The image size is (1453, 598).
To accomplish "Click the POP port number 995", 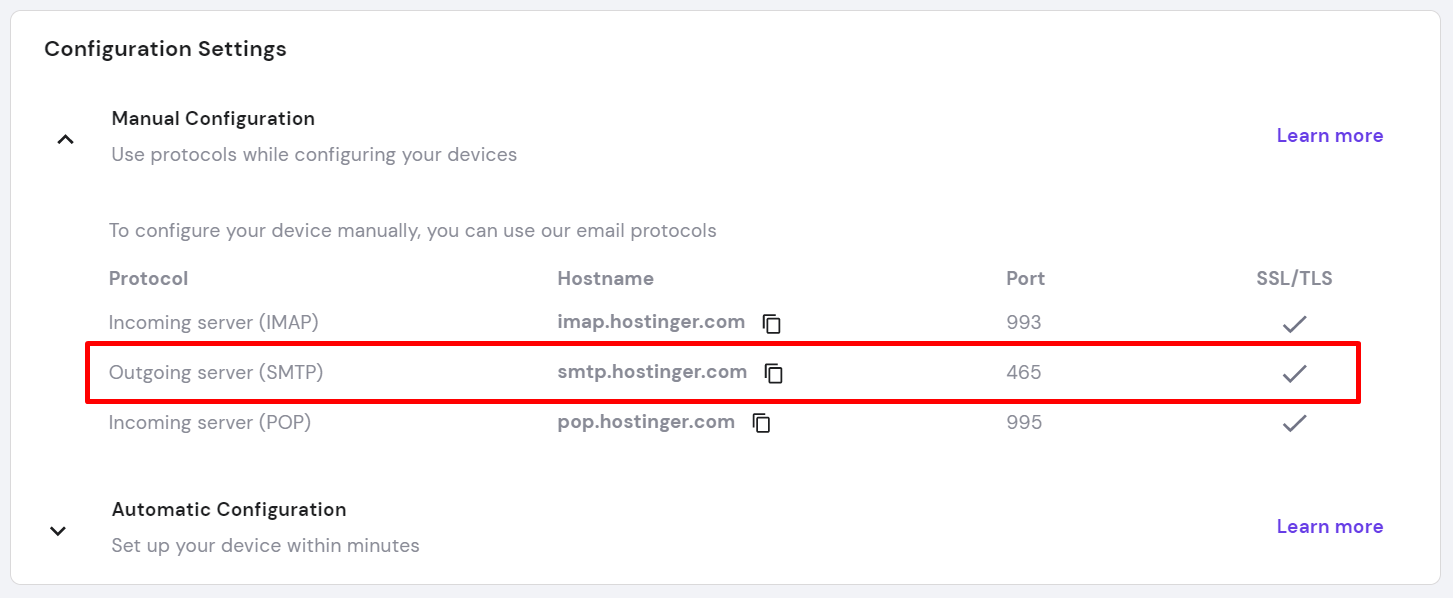I will click(x=1024, y=422).
